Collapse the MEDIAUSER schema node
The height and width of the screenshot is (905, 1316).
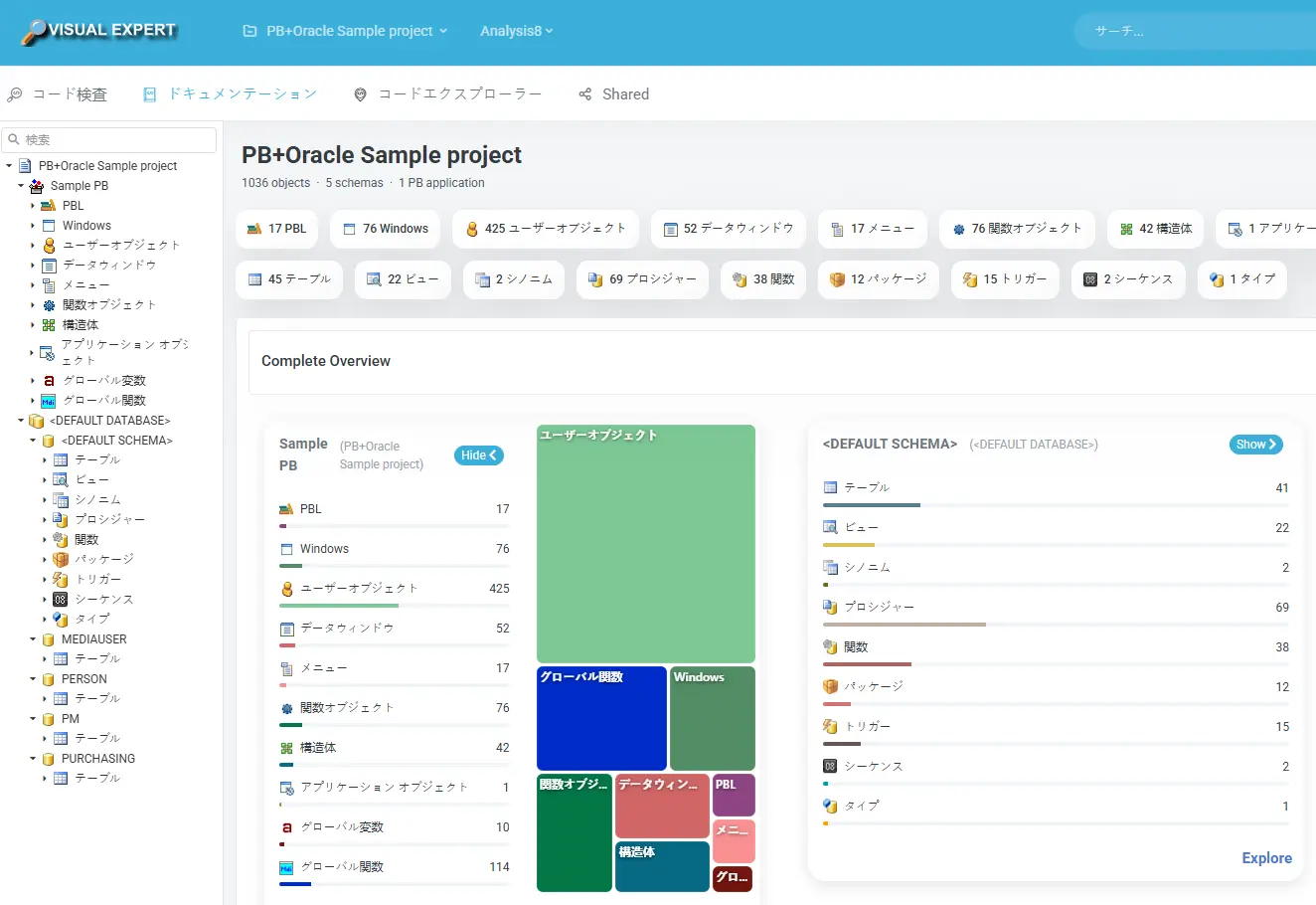[x=33, y=639]
